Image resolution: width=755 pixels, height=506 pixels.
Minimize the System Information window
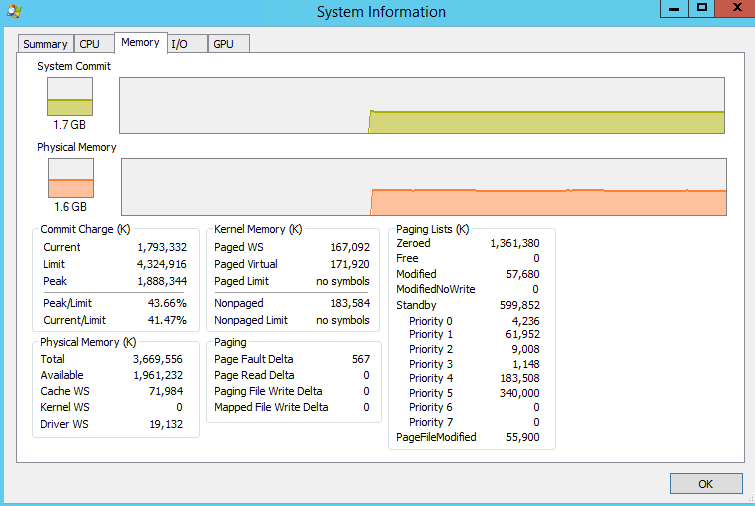coord(675,8)
